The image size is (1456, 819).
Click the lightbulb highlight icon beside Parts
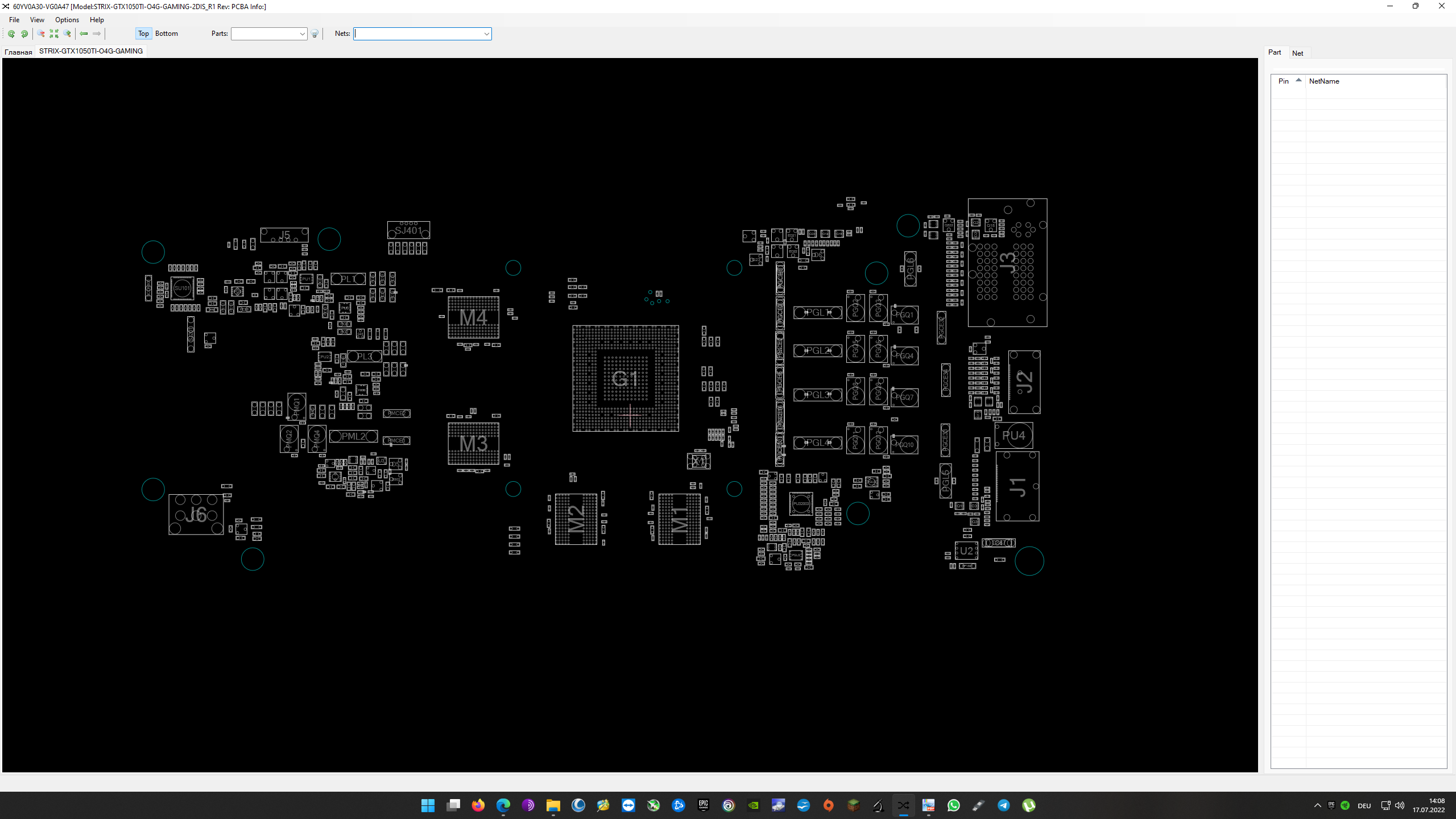[x=314, y=34]
